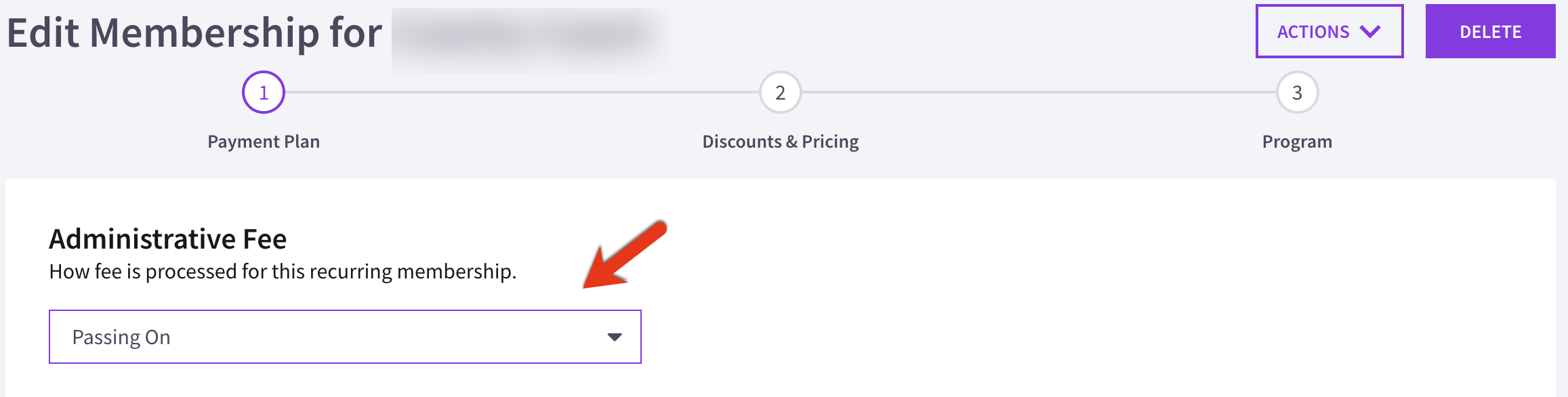Click the blurred member name

coord(531,39)
